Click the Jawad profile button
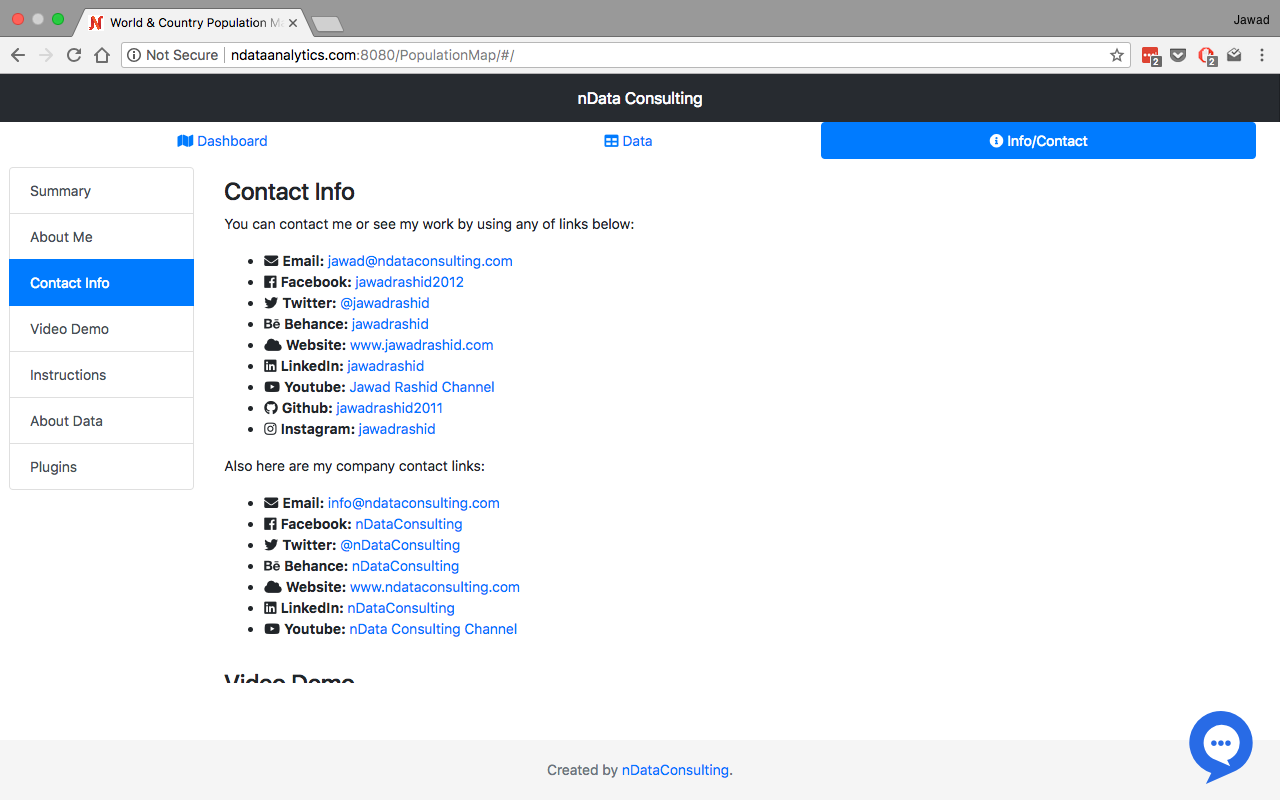Image resolution: width=1280 pixels, height=800 pixels. coord(1251,20)
